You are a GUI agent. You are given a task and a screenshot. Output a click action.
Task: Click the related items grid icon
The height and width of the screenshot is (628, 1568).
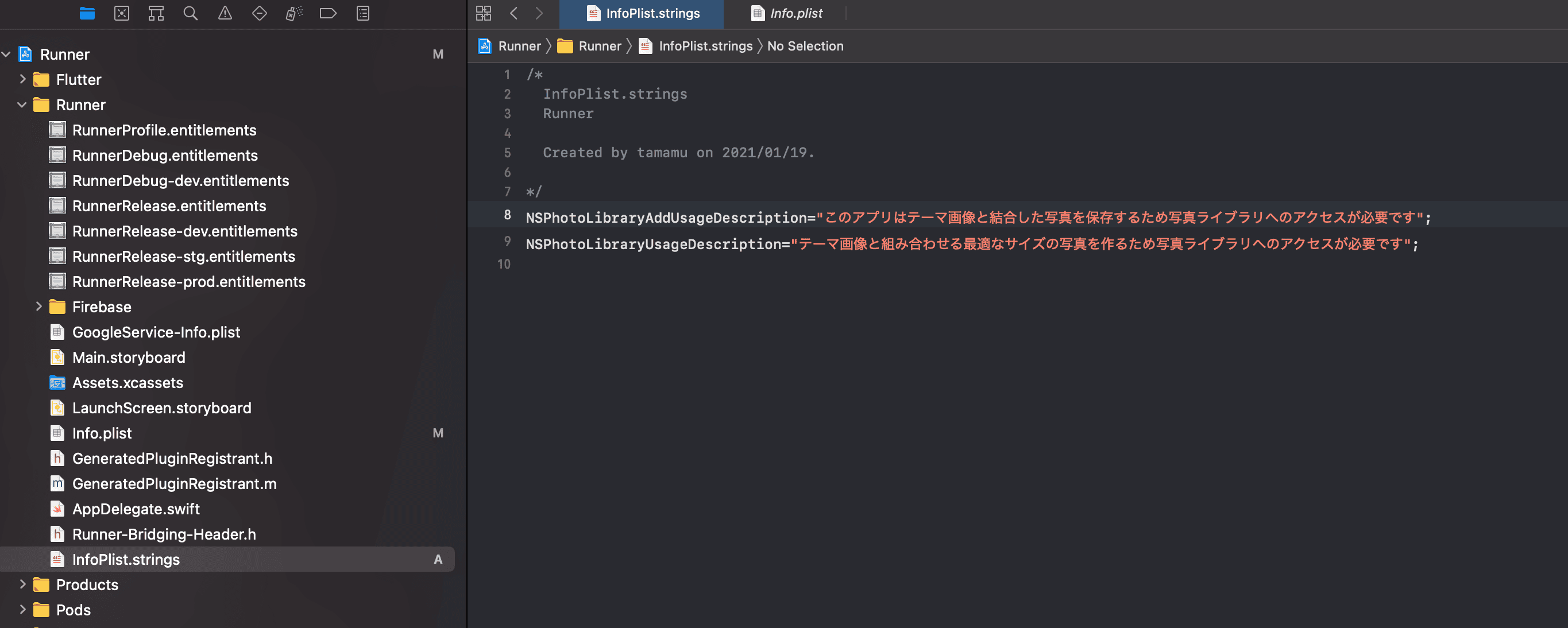[x=483, y=13]
